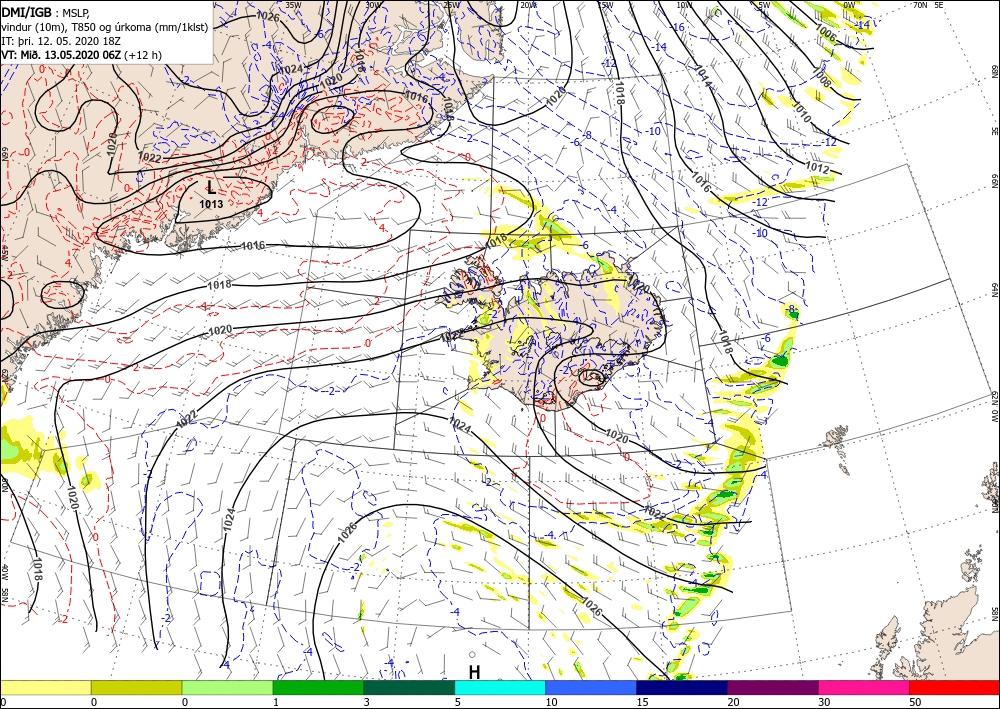Pick the dark green 3 mm legend swatch

[x=409, y=687]
